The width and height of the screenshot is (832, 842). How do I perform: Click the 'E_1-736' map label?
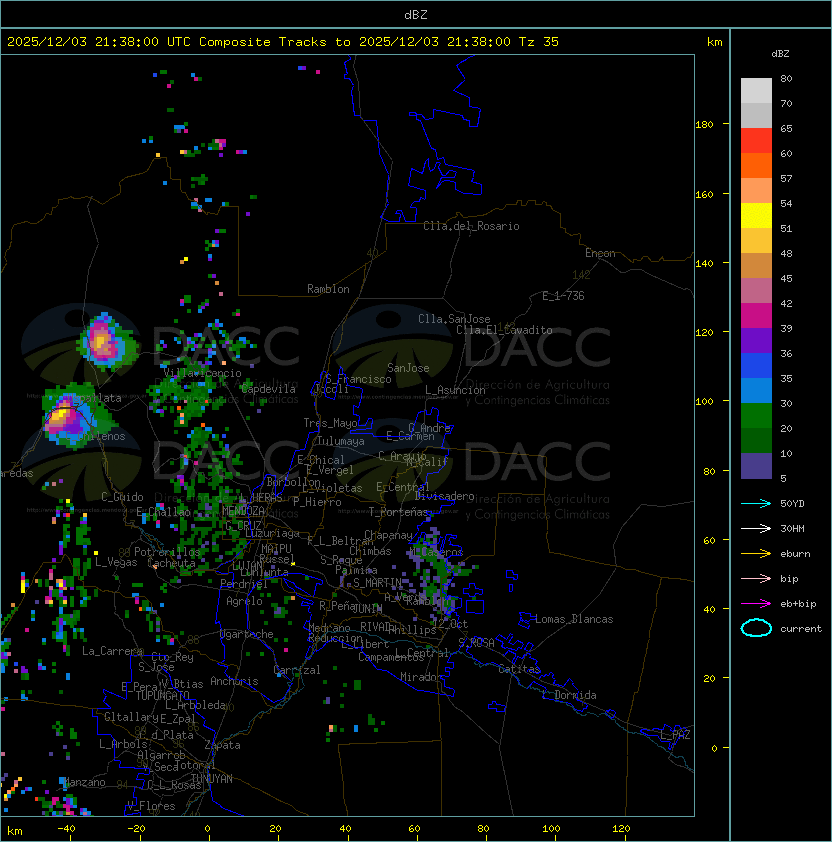click(563, 296)
